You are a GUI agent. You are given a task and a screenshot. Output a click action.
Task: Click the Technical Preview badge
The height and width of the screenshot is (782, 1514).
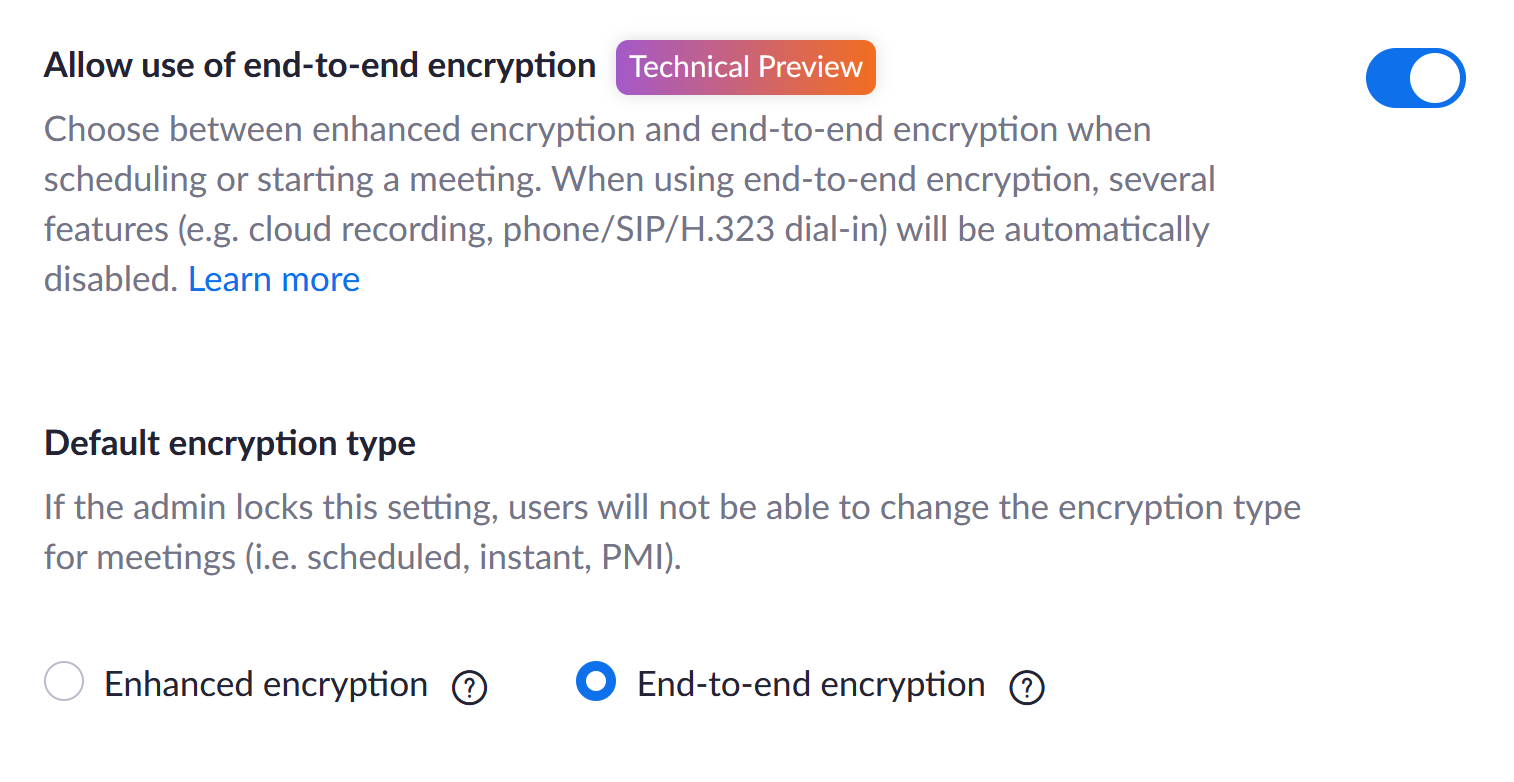coord(745,68)
